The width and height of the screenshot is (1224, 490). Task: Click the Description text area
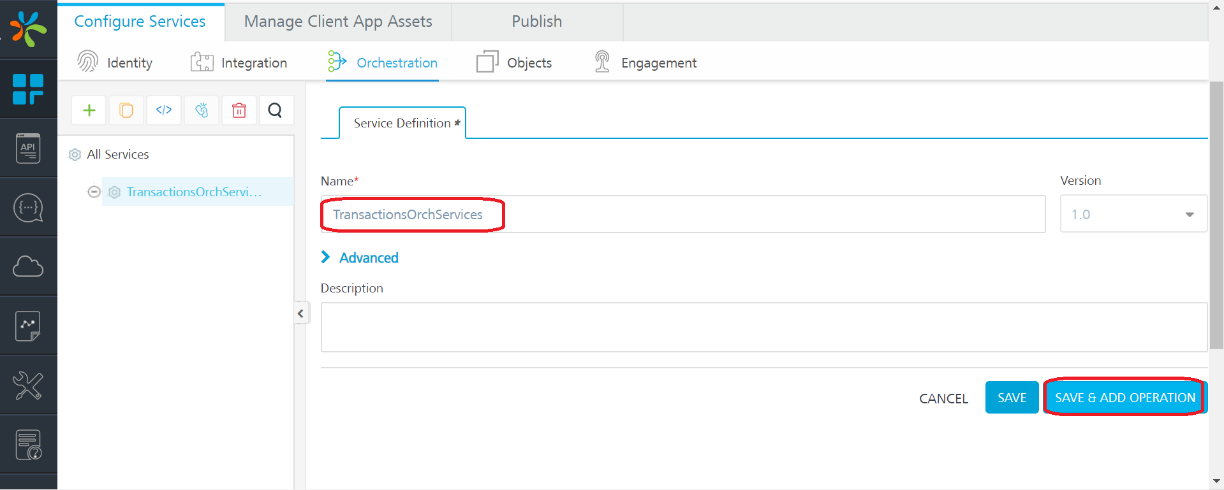(763, 327)
